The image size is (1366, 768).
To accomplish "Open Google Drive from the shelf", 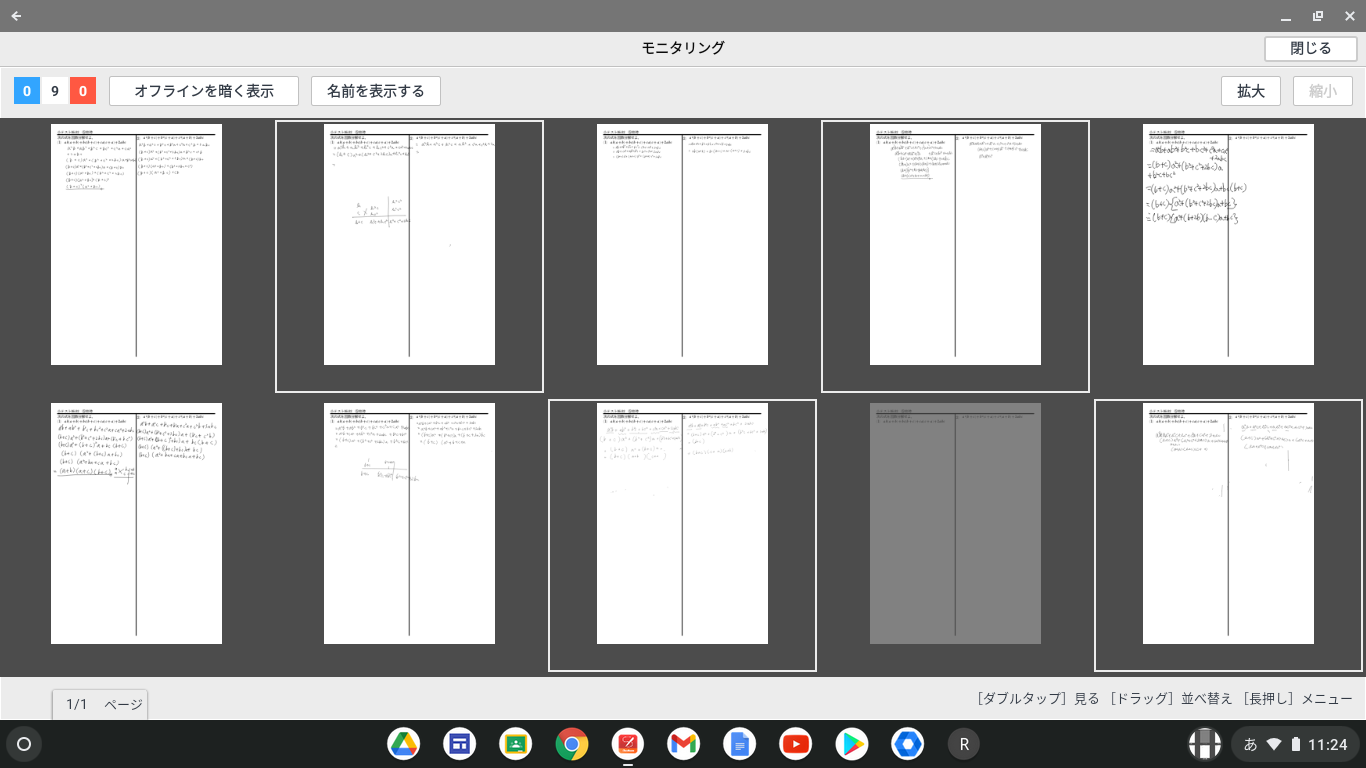I will [x=404, y=744].
